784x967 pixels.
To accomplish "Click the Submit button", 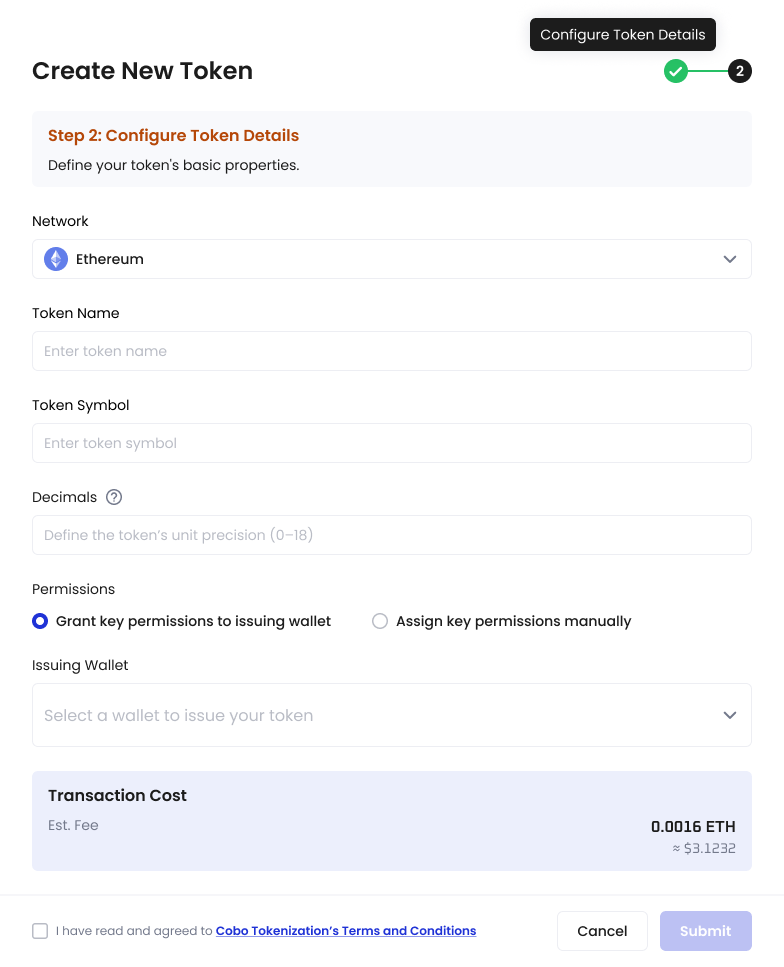I will (x=706, y=931).
